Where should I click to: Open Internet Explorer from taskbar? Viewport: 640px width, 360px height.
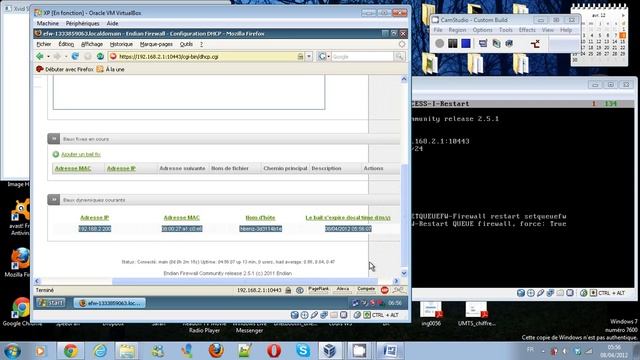coord(100,351)
